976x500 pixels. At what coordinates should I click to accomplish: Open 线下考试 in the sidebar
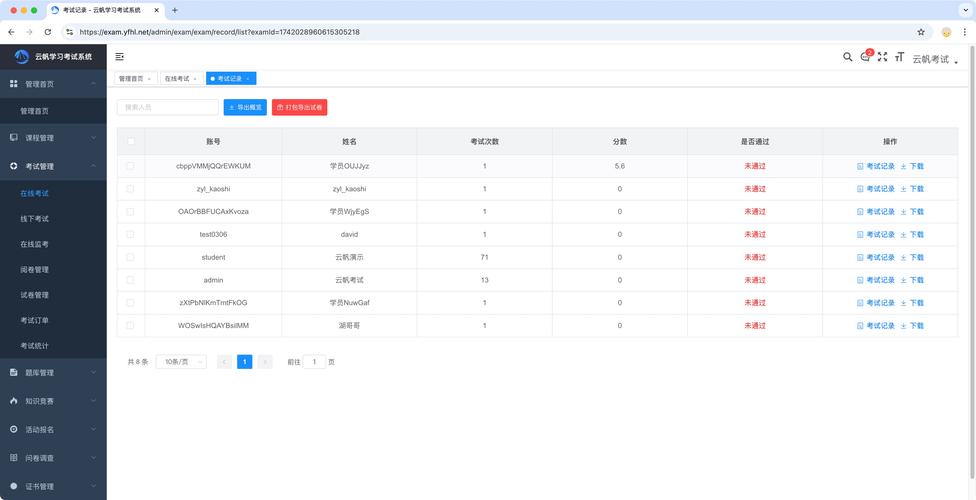(35, 218)
